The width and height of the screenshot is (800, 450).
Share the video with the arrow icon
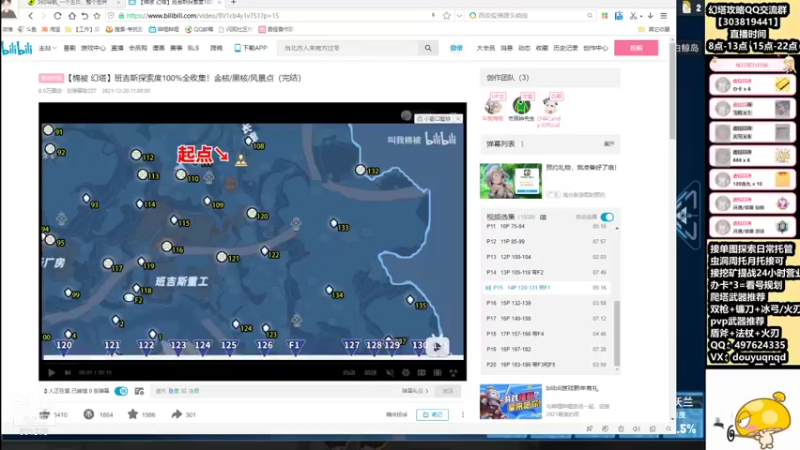click(177, 414)
